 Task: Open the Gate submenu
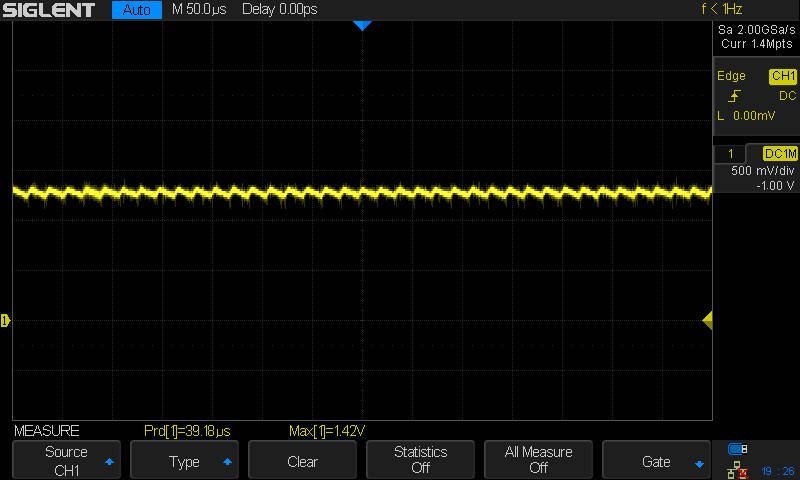tap(656, 460)
